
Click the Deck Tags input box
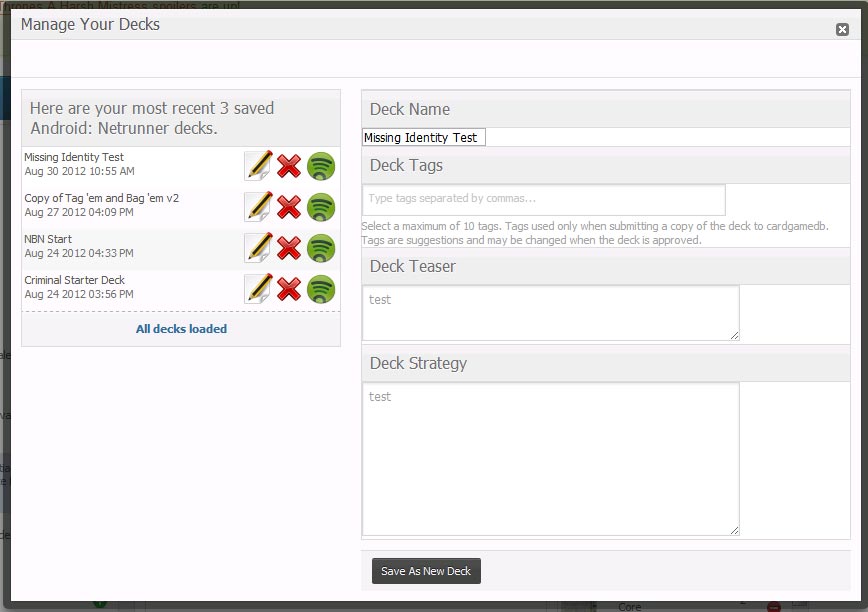pos(544,199)
